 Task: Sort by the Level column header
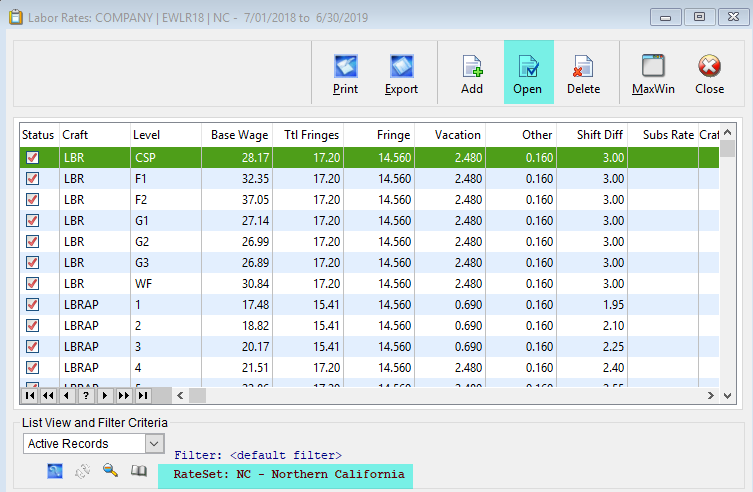pos(166,135)
